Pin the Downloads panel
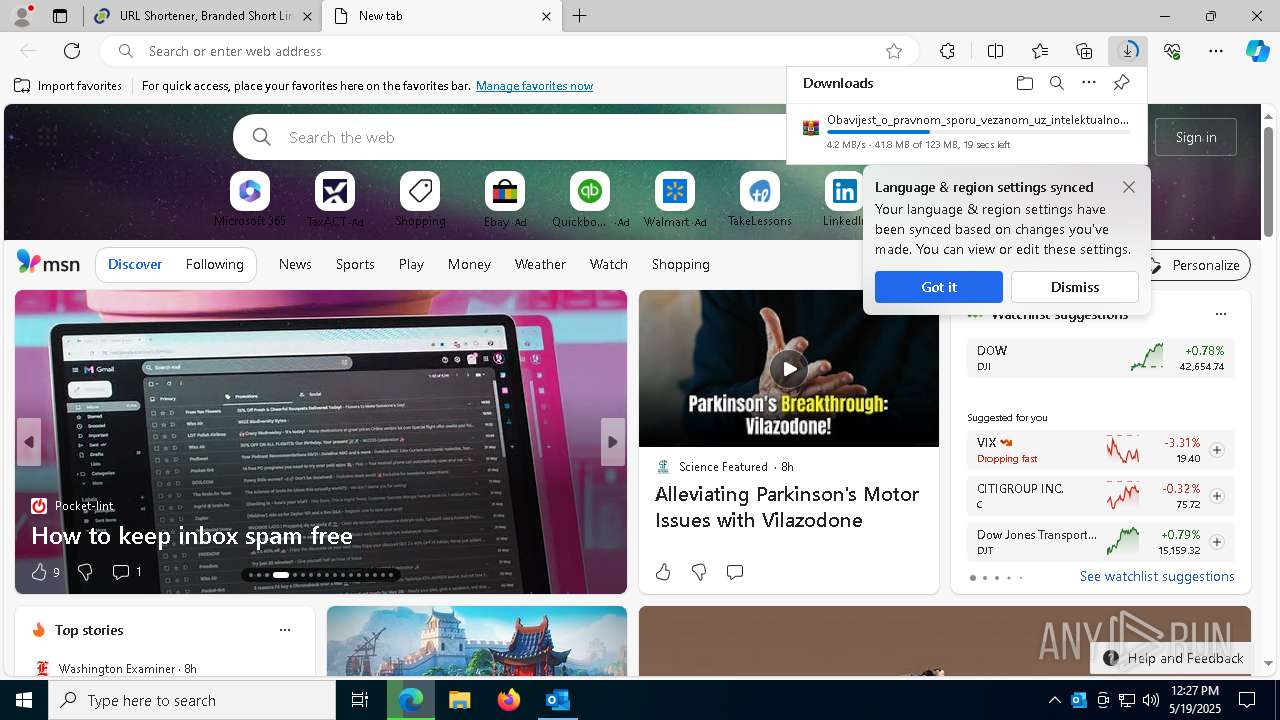Screen dimensions: 1280x720 pos(1121,83)
